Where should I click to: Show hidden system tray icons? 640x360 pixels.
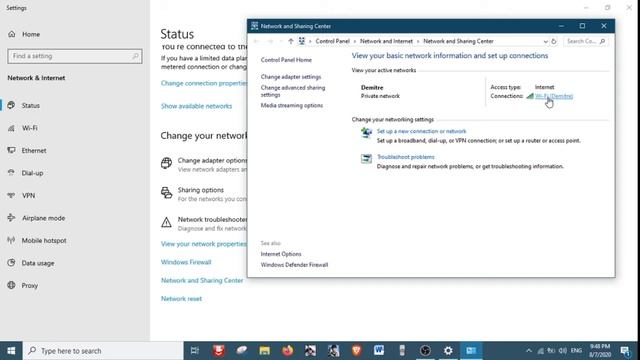529,351
